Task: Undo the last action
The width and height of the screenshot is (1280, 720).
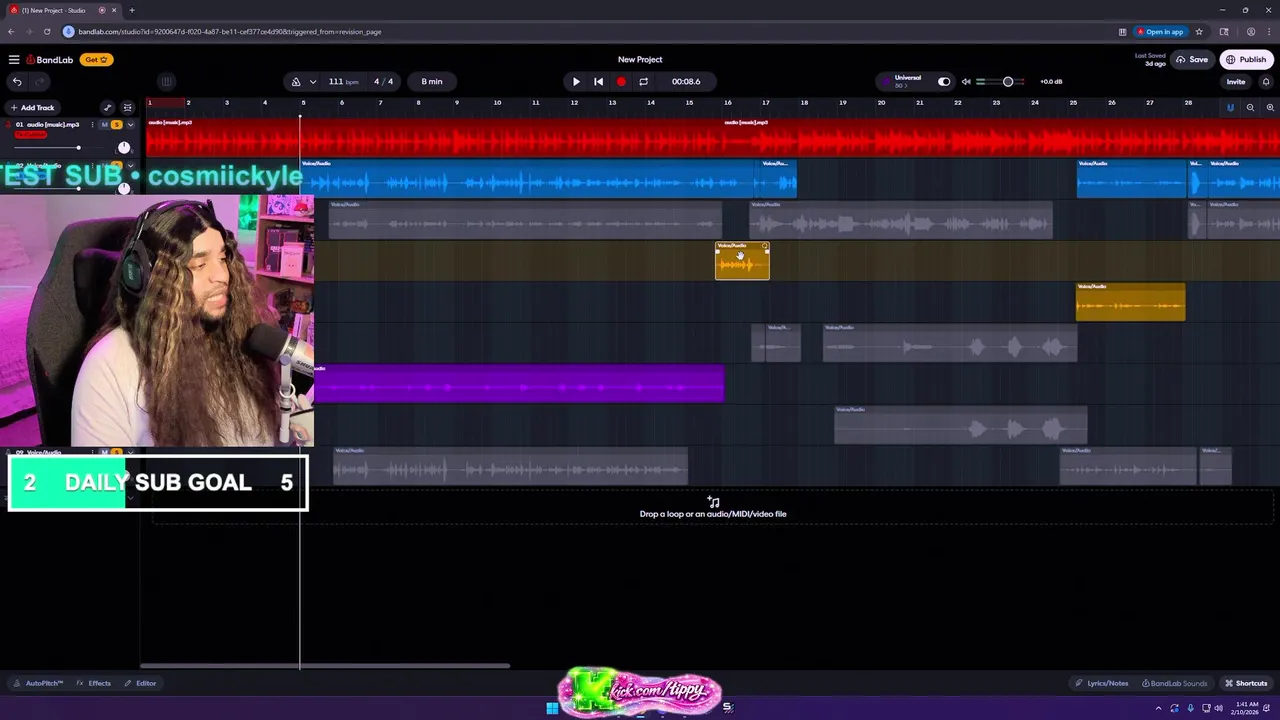Action: tap(17, 82)
